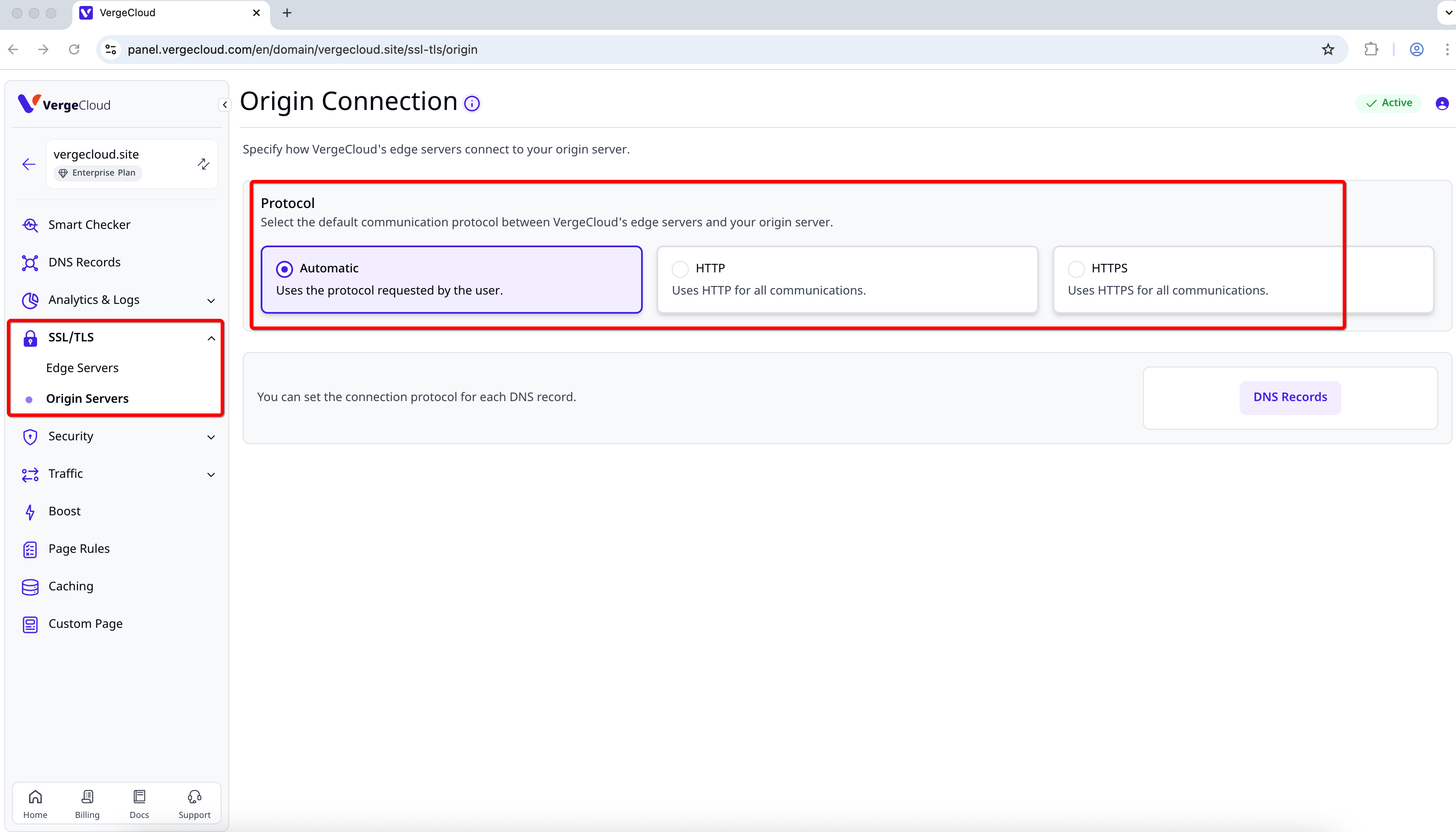Click the VergeCloud logo in sidebar
The image size is (1456, 832).
[64, 104]
